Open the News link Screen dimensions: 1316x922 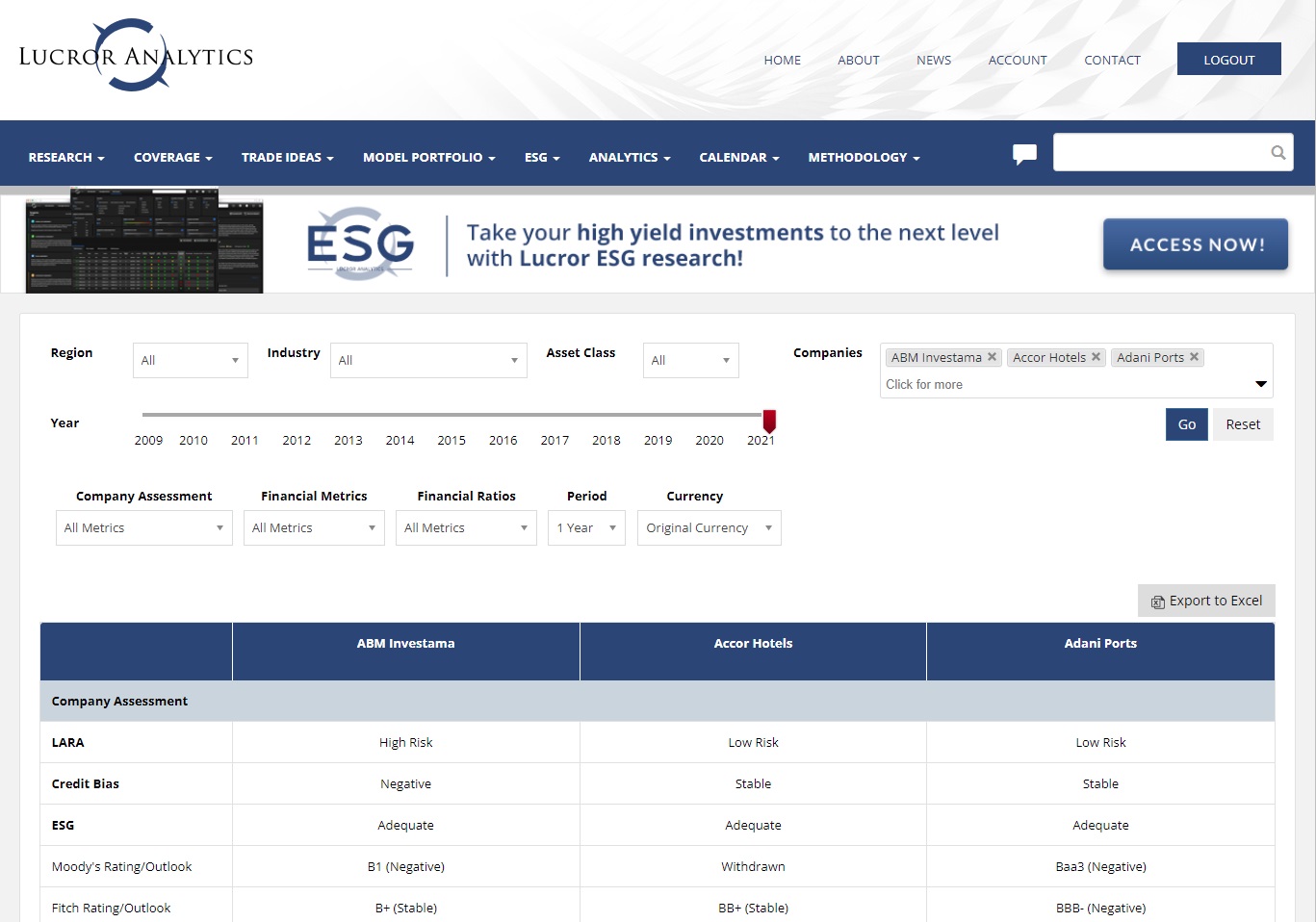point(934,60)
